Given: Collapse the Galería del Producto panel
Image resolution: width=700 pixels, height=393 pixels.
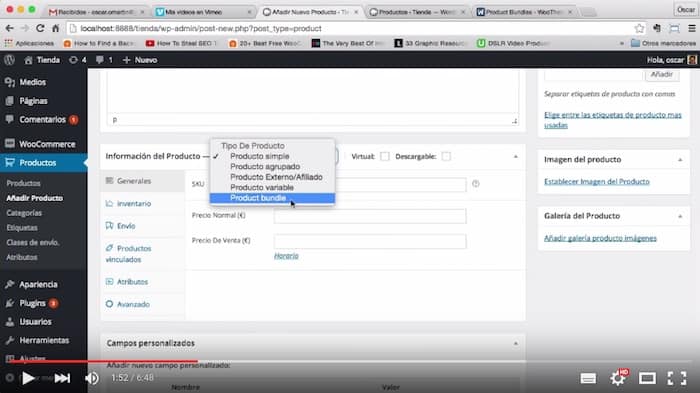Looking at the screenshot, I should click(x=680, y=216).
